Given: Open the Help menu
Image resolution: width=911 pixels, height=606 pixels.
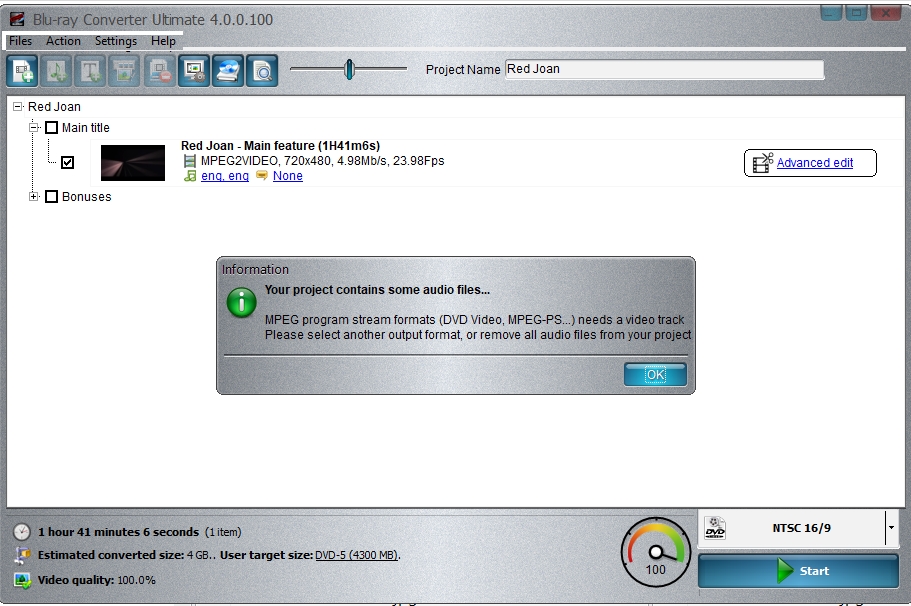Looking at the screenshot, I should (x=163, y=41).
